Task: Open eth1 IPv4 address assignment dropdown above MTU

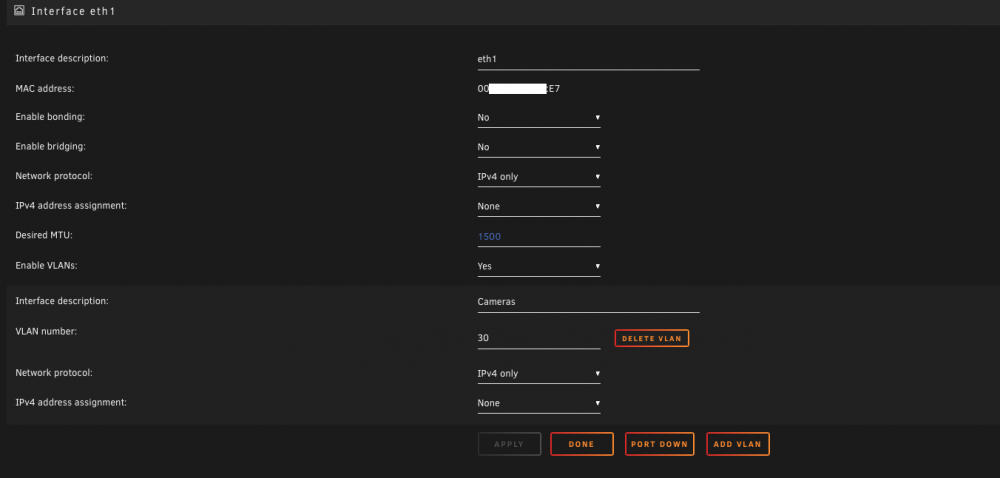Action: coord(539,206)
